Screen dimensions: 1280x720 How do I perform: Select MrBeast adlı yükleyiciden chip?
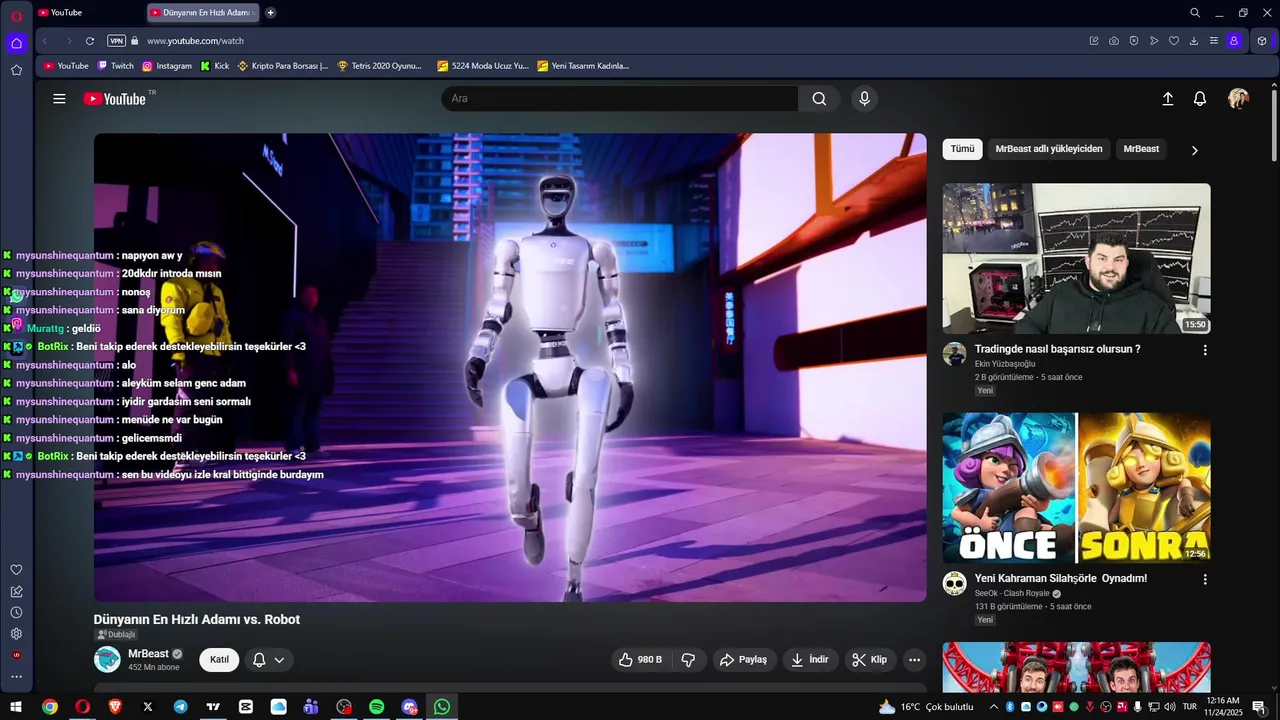pos(1049,149)
